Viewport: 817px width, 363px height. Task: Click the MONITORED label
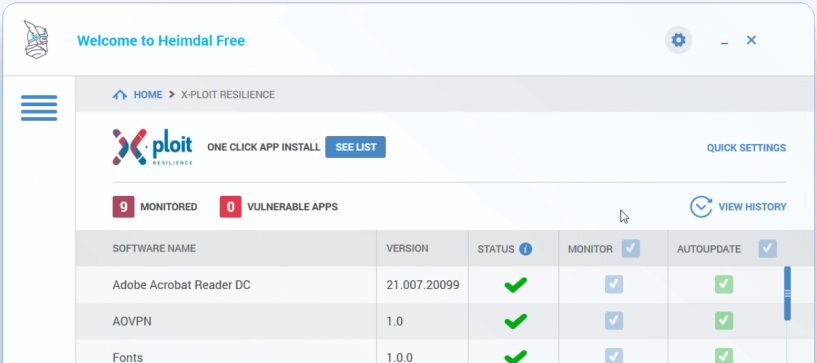point(169,207)
